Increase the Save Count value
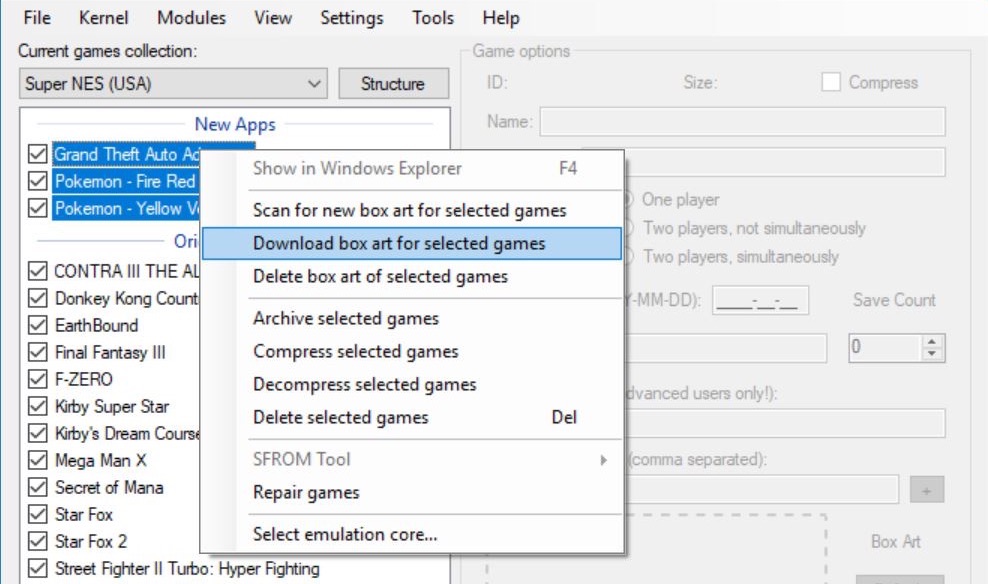This screenshot has height=584, width=988. 932,341
